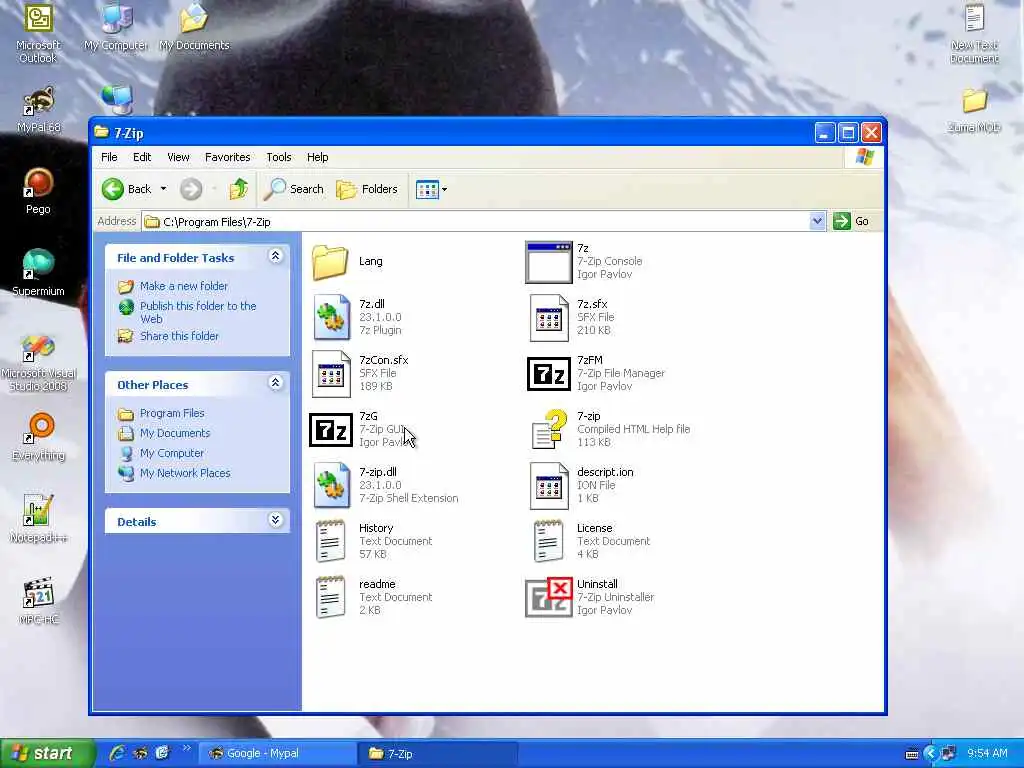Viewport: 1024px width, 768px height.
Task: Select the 7-zip compiled help file icon
Action: point(549,429)
